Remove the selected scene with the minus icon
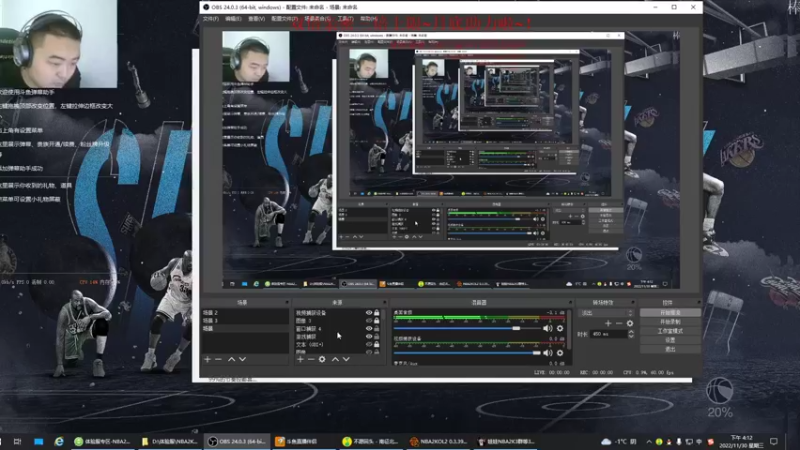The width and height of the screenshot is (800, 450). tap(218, 360)
